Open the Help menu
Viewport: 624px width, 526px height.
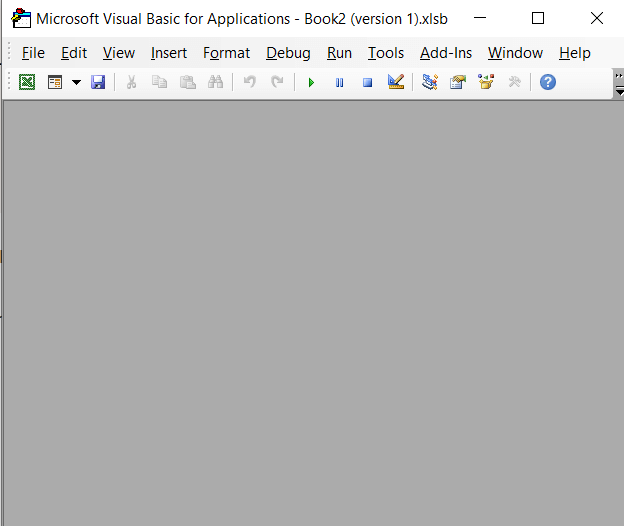pyautogui.click(x=575, y=53)
